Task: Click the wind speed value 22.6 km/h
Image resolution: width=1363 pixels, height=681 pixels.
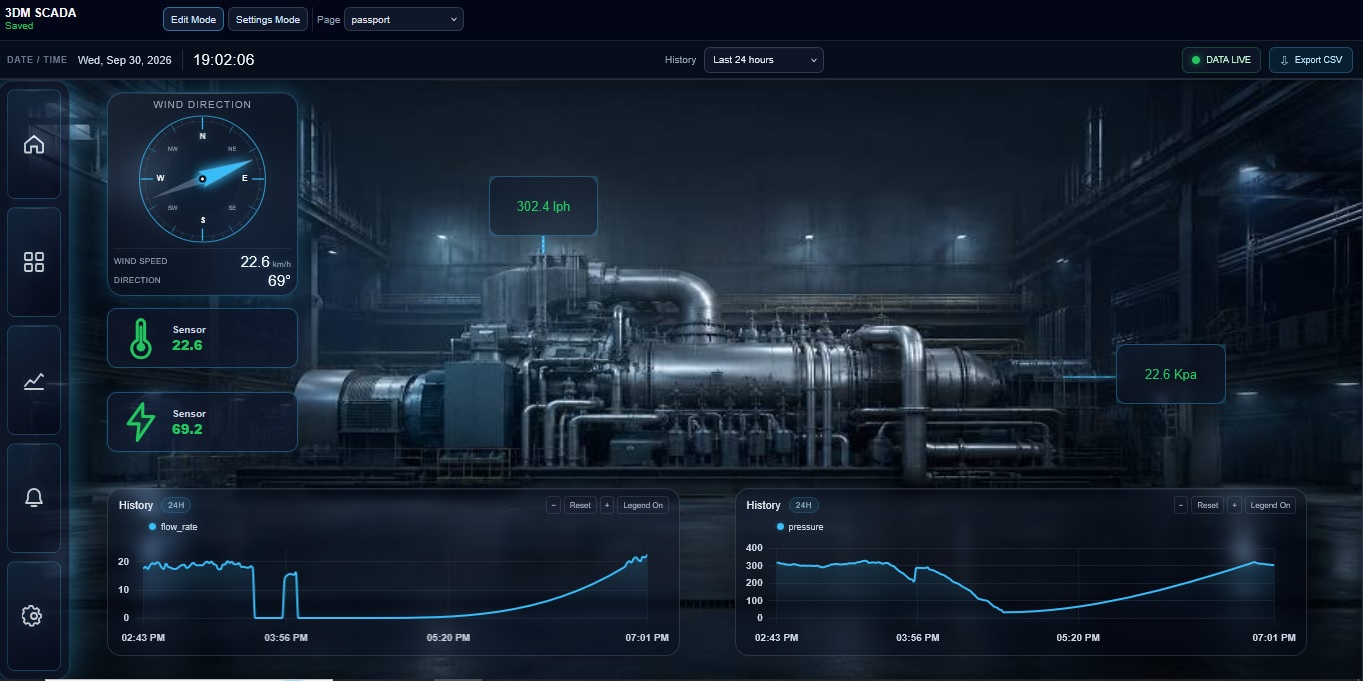Action: 265,262
